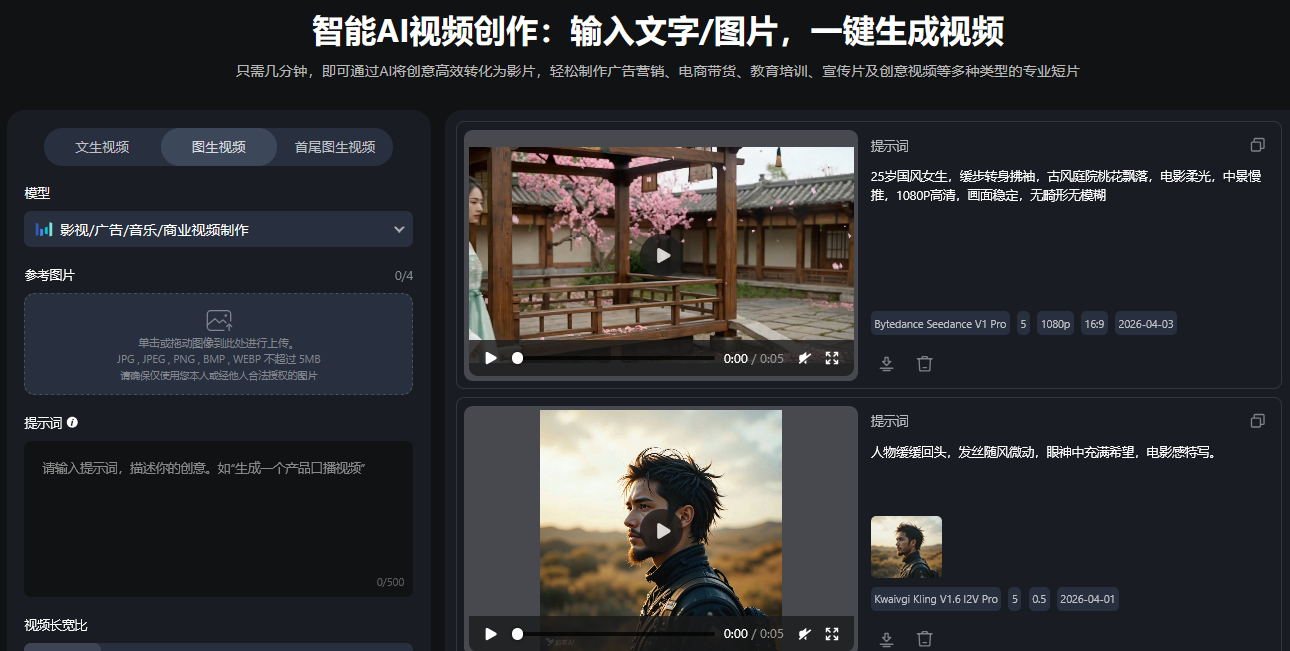Screen dimensions: 1290x651
Task: Switch to the 文生视频 tab
Action: coord(102,147)
